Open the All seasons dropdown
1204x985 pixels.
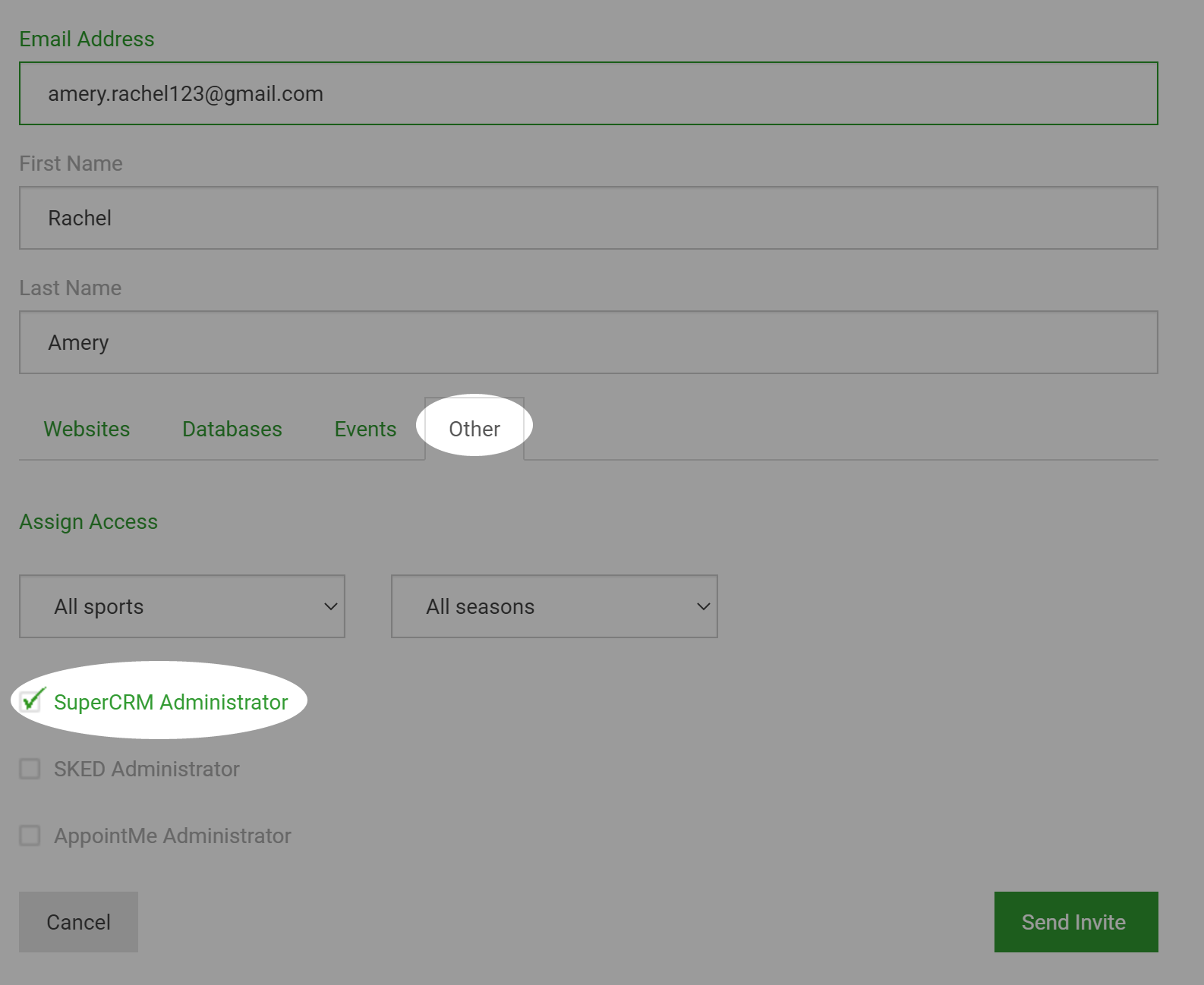click(554, 606)
